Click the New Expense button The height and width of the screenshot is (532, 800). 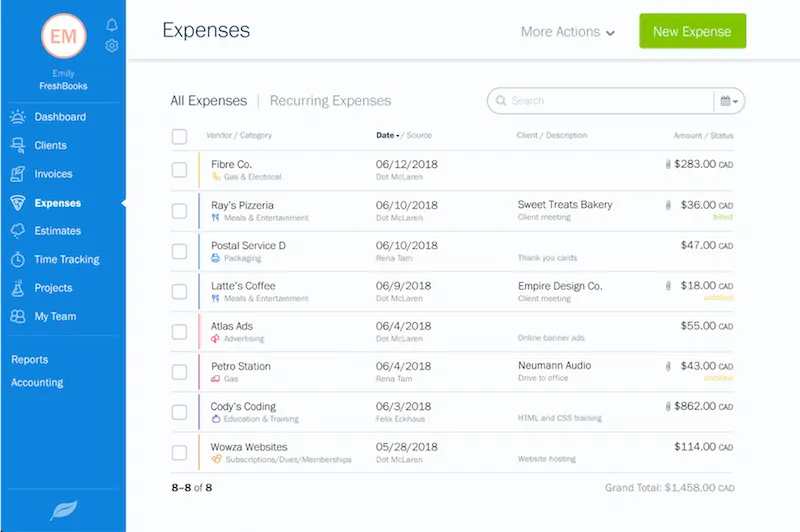[x=692, y=32]
